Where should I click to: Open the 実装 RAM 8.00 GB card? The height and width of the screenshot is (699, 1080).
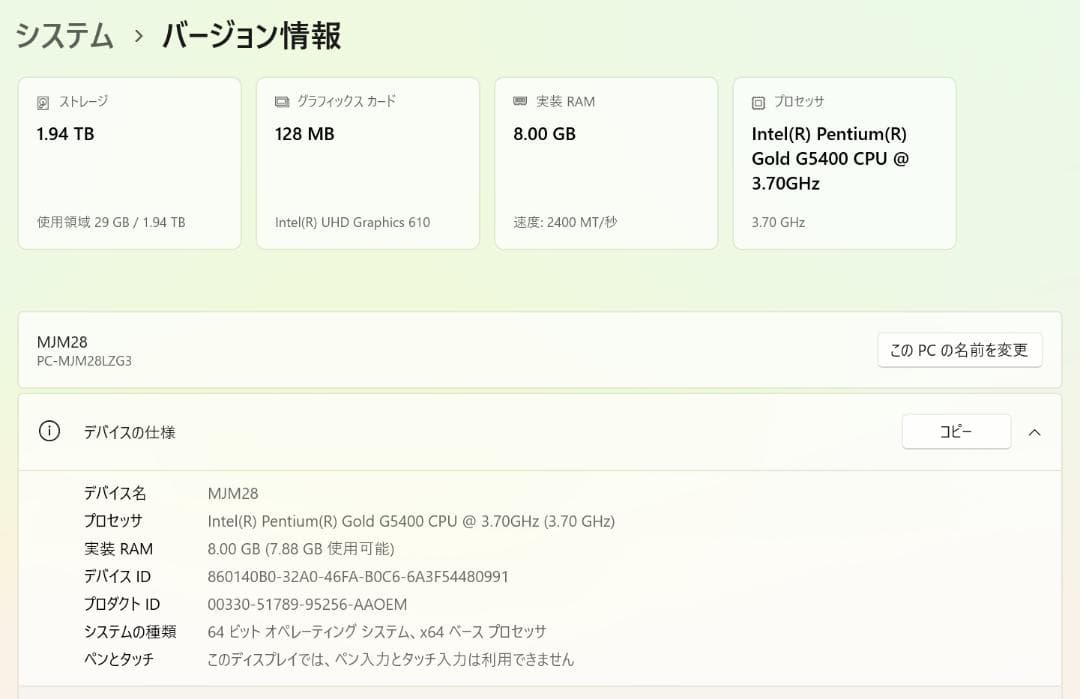click(606, 163)
